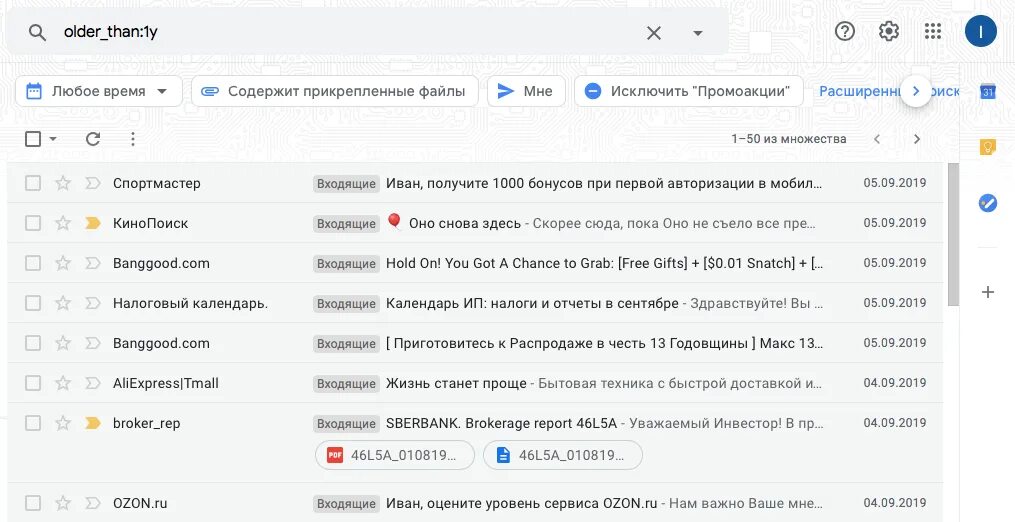Screen dimensions: 1015x522
Task: Click the plus icon to get add-ons
Action: coord(988,292)
